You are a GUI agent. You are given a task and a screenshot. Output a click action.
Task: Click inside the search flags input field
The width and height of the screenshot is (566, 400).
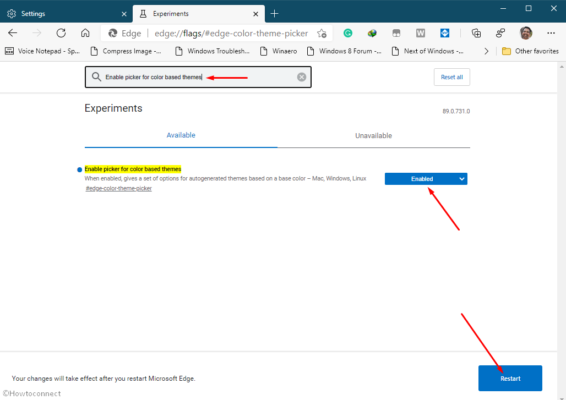198,77
